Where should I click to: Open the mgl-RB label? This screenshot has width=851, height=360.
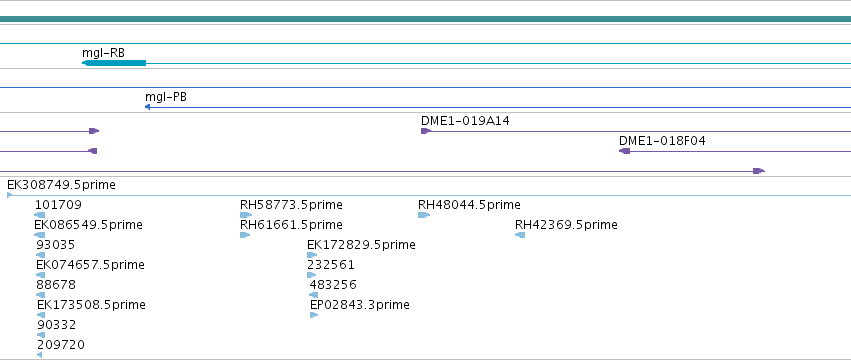[103, 53]
